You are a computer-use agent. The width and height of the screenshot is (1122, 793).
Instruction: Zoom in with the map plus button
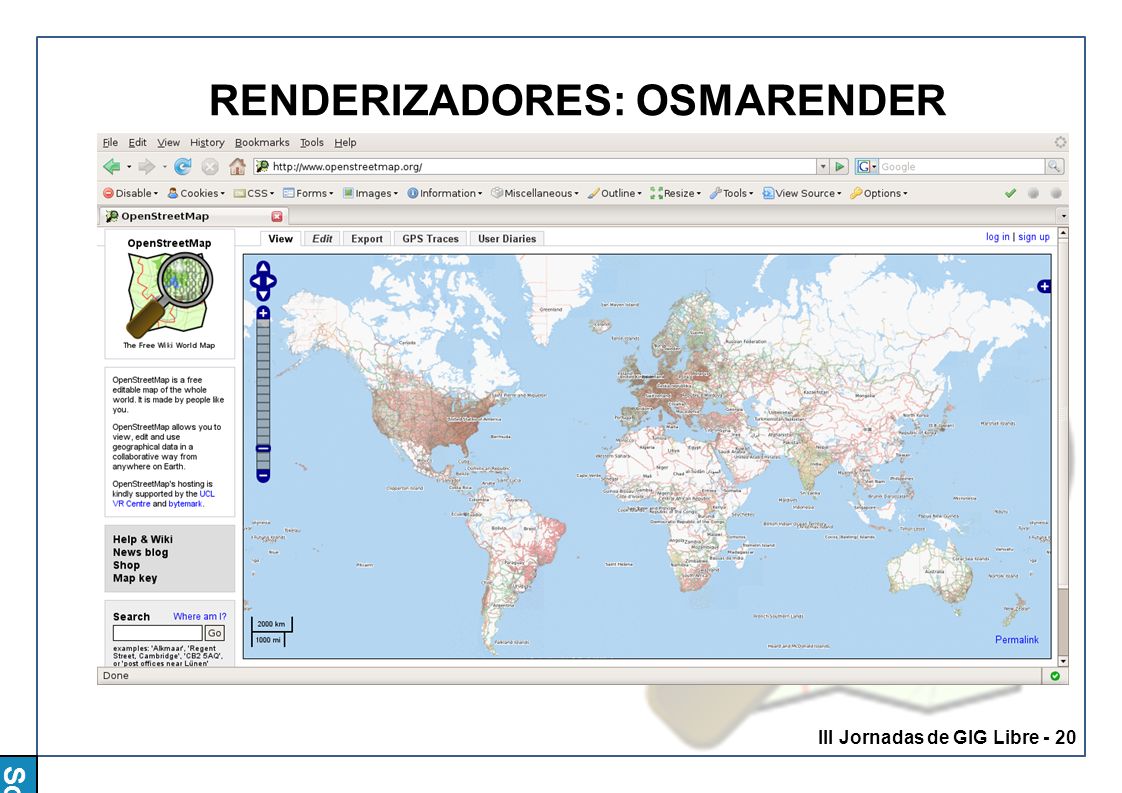tap(263, 313)
